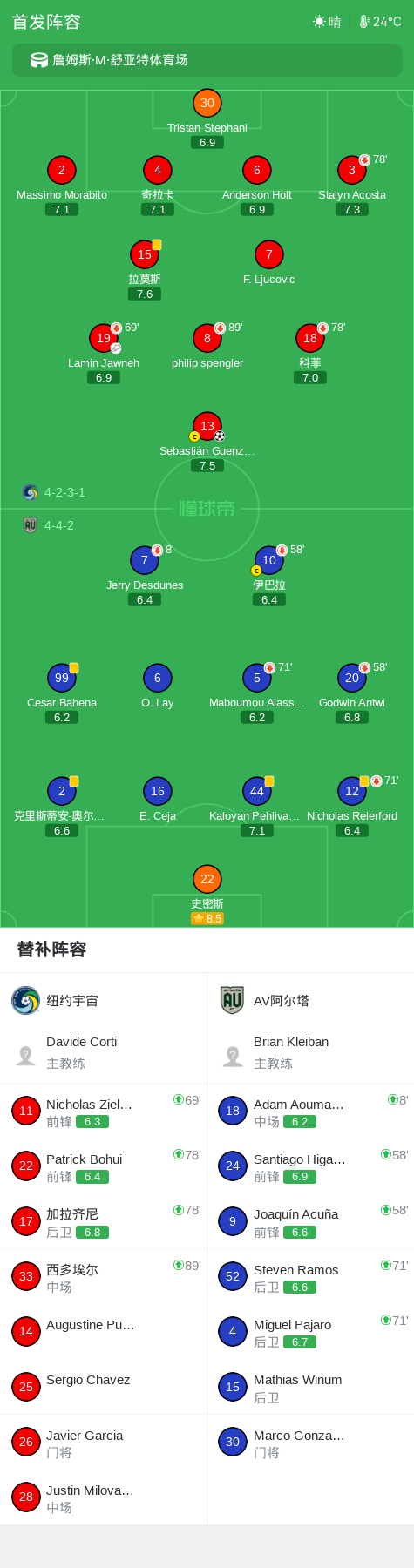Open Sebastián Guenzatti's number 13 captain icon
The width and height of the screenshot is (414, 1568).
[207, 426]
